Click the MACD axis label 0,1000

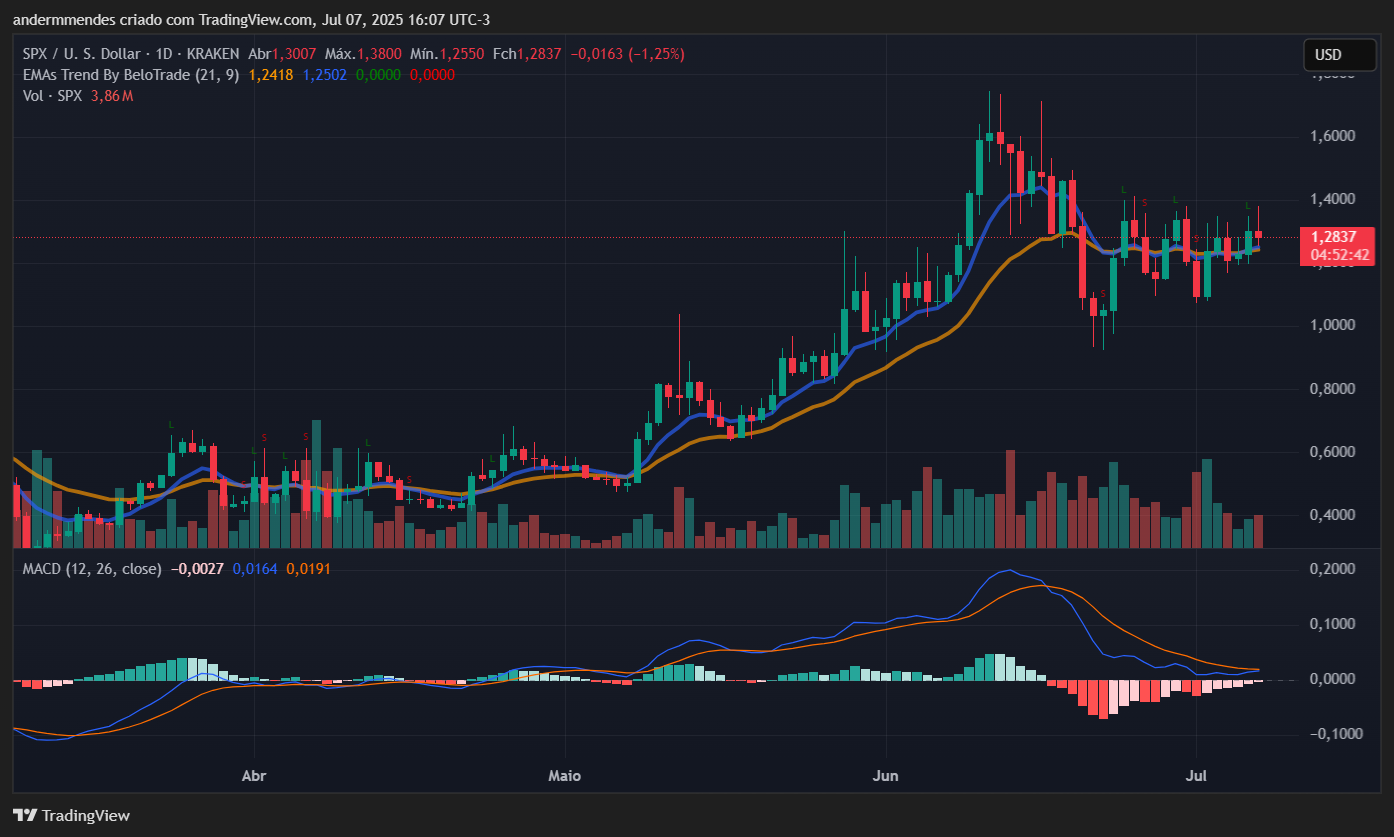[x=1333, y=624]
